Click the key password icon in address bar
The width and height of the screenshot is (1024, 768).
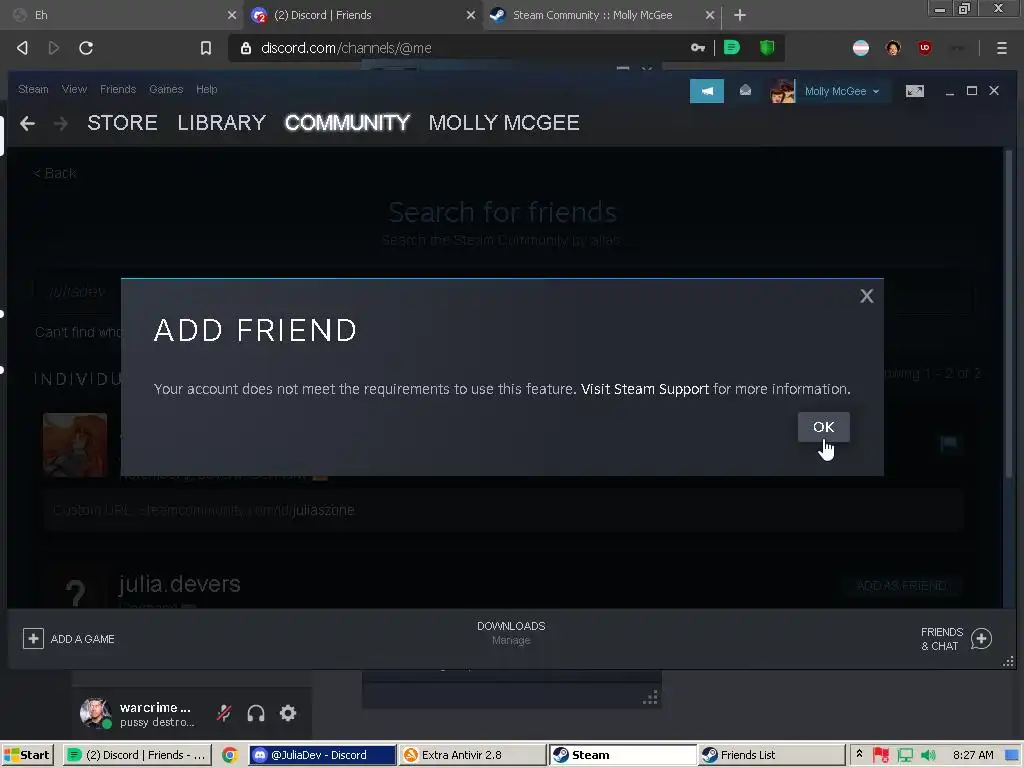697,48
